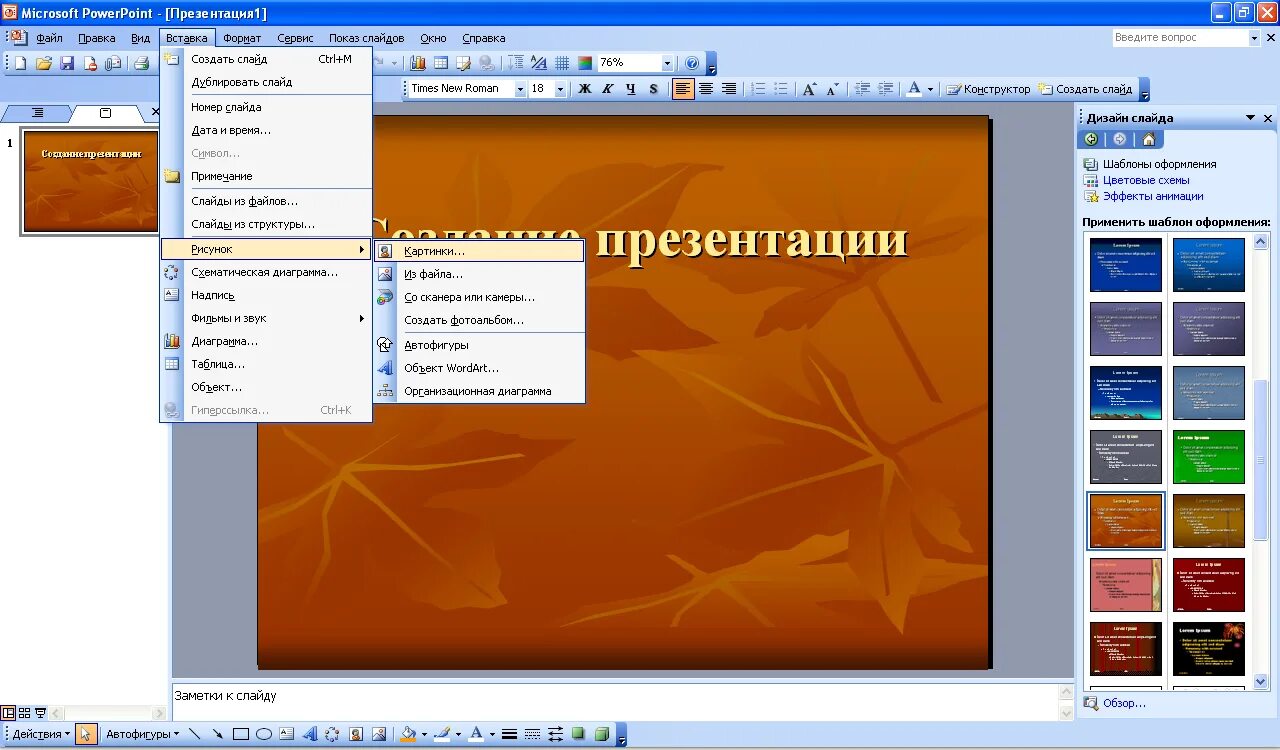The image size is (1280, 750).
Task: Select the Oval shape tool
Action: click(x=263, y=733)
